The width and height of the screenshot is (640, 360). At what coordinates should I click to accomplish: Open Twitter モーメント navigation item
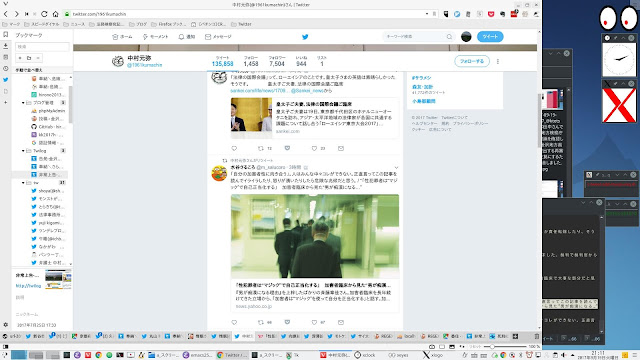tap(155, 37)
